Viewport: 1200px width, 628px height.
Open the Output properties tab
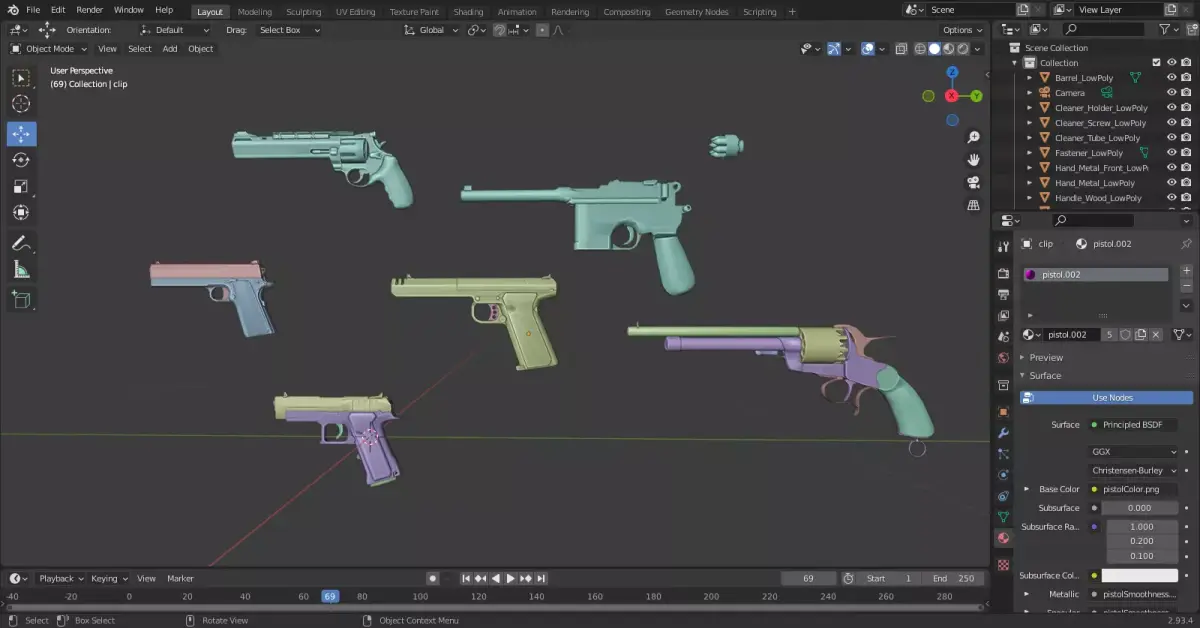pyautogui.click(x=1003, y=295)
